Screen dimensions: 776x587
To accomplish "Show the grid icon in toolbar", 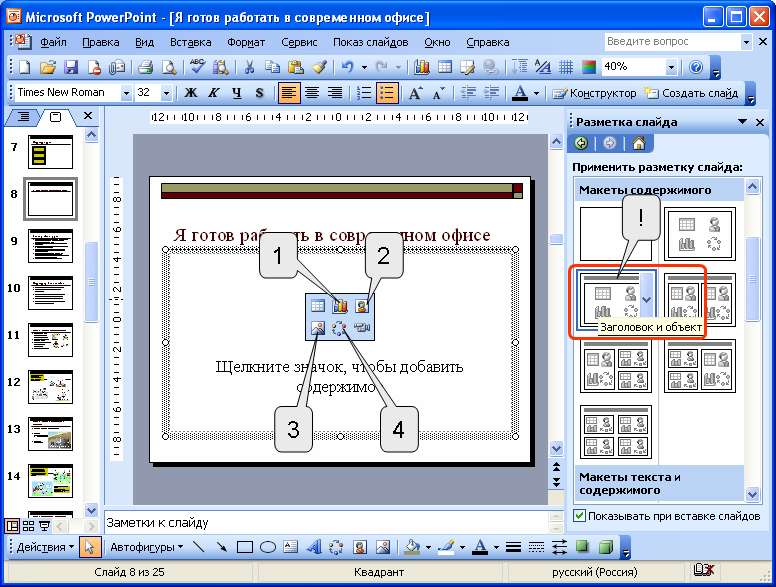I will [566, 67].
